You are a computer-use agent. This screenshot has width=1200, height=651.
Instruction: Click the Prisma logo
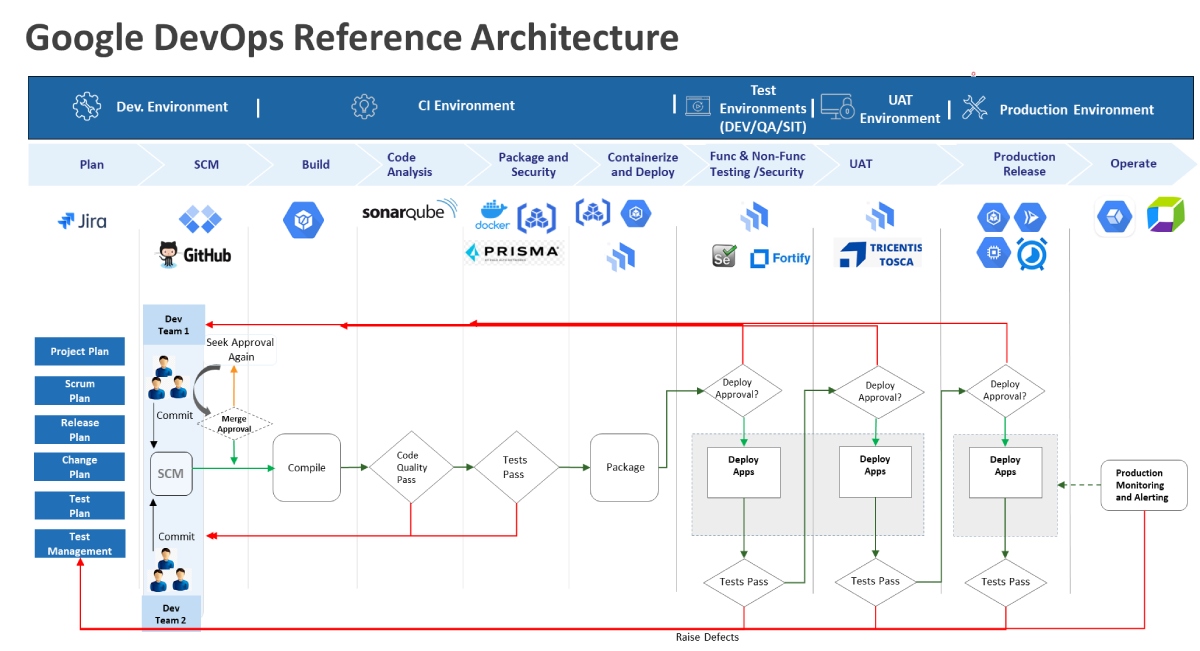point(514,252)
